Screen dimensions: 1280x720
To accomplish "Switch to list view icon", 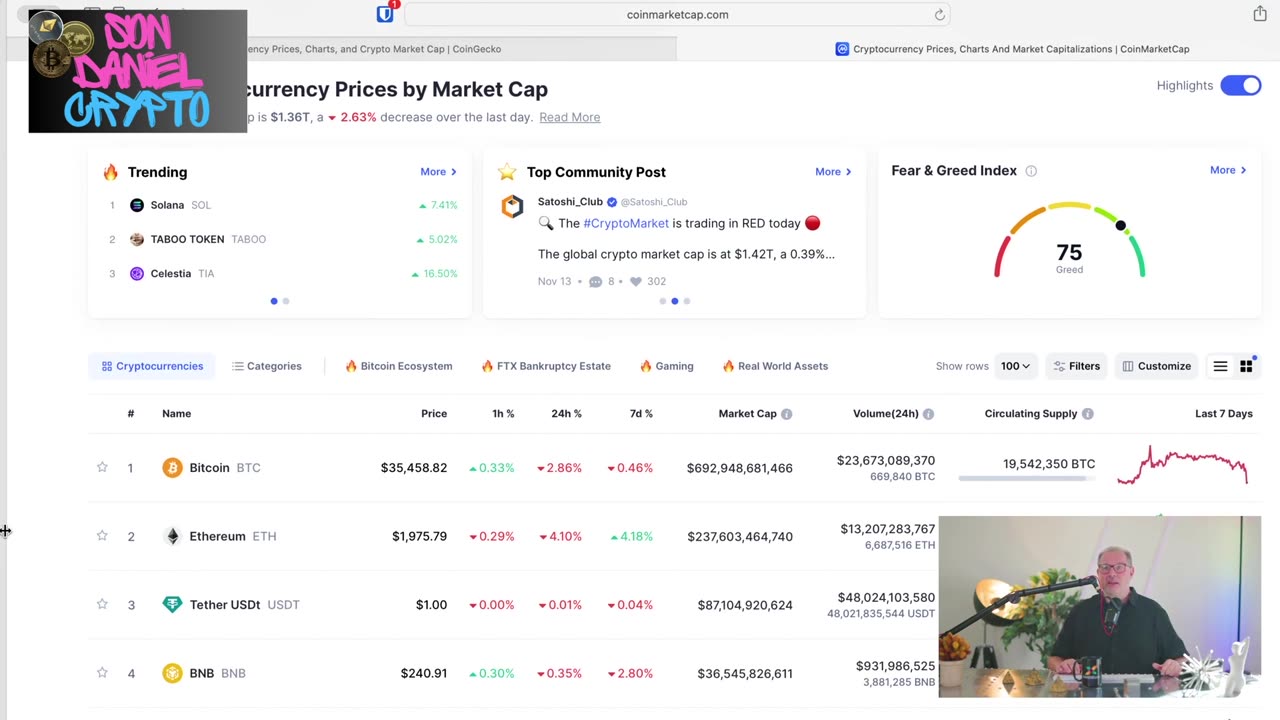I will point(1220,366).
